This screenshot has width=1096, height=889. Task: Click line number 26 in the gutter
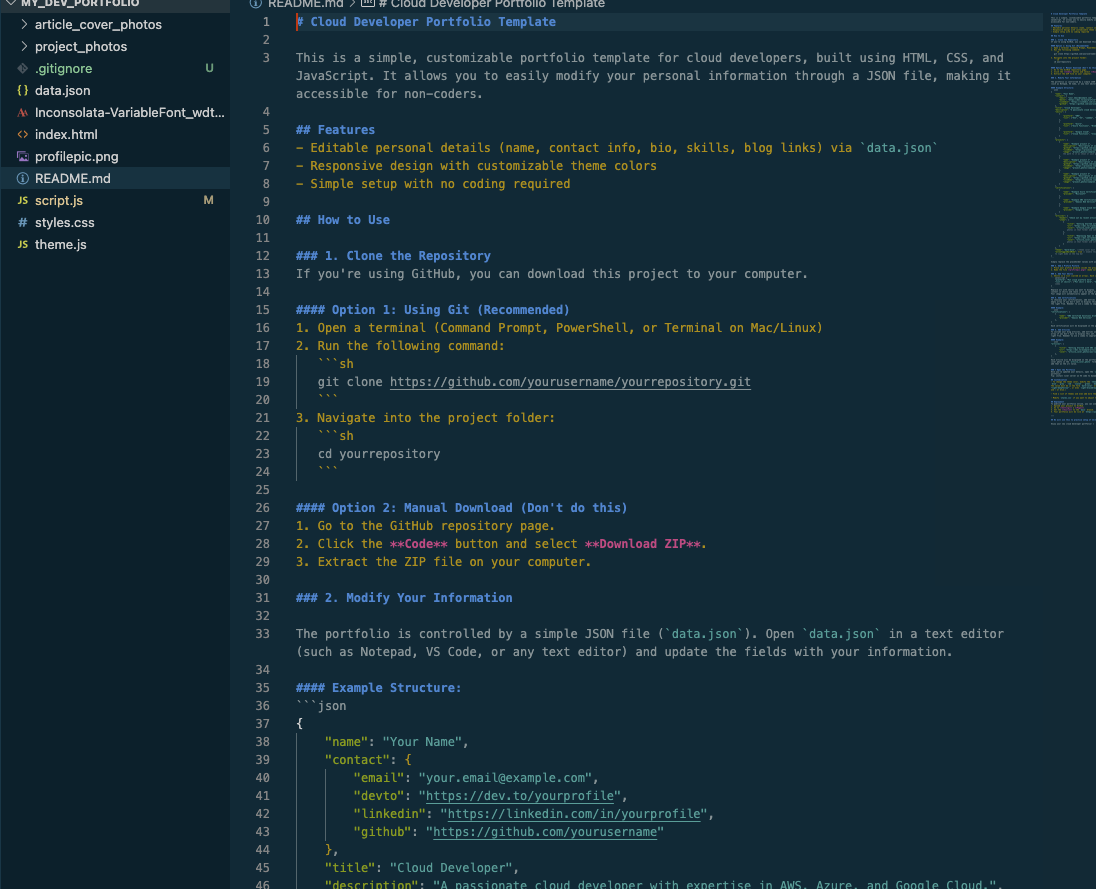(x=262, y=508)
